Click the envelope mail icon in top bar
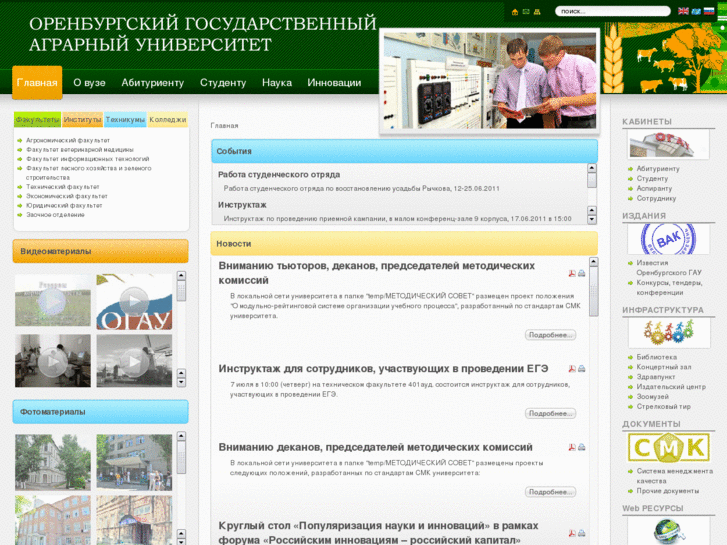Image resolution: width=727 pixels, height=545 pixels. coord(526,12)
